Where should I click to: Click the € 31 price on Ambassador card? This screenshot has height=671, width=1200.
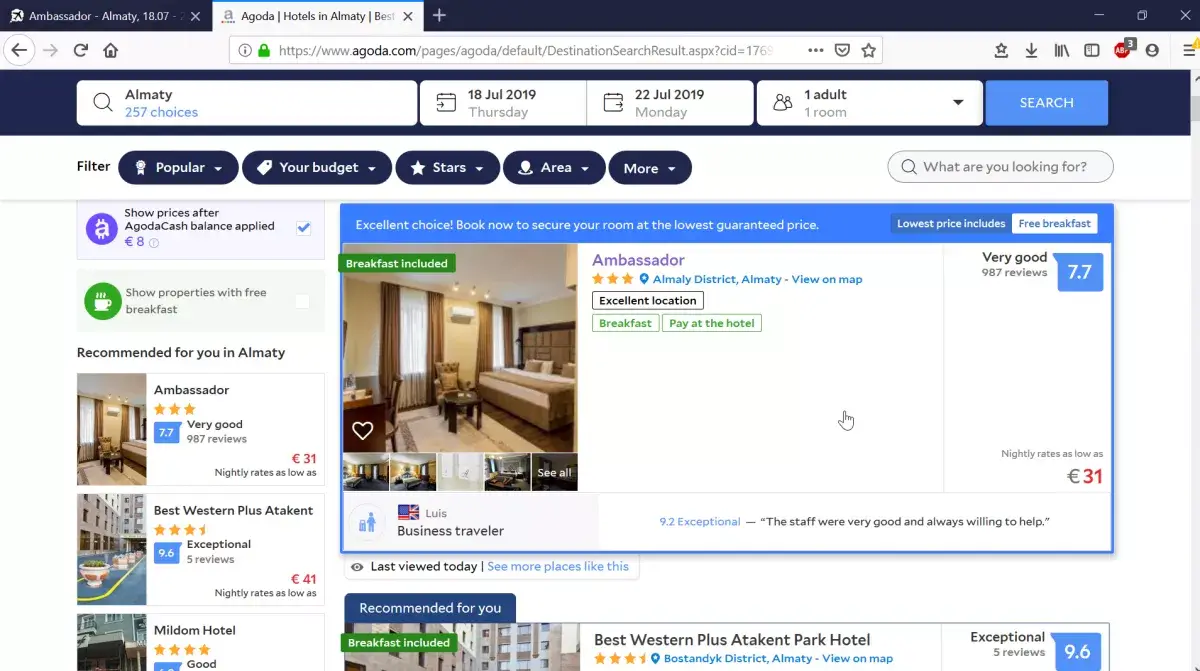[1085, 477]
